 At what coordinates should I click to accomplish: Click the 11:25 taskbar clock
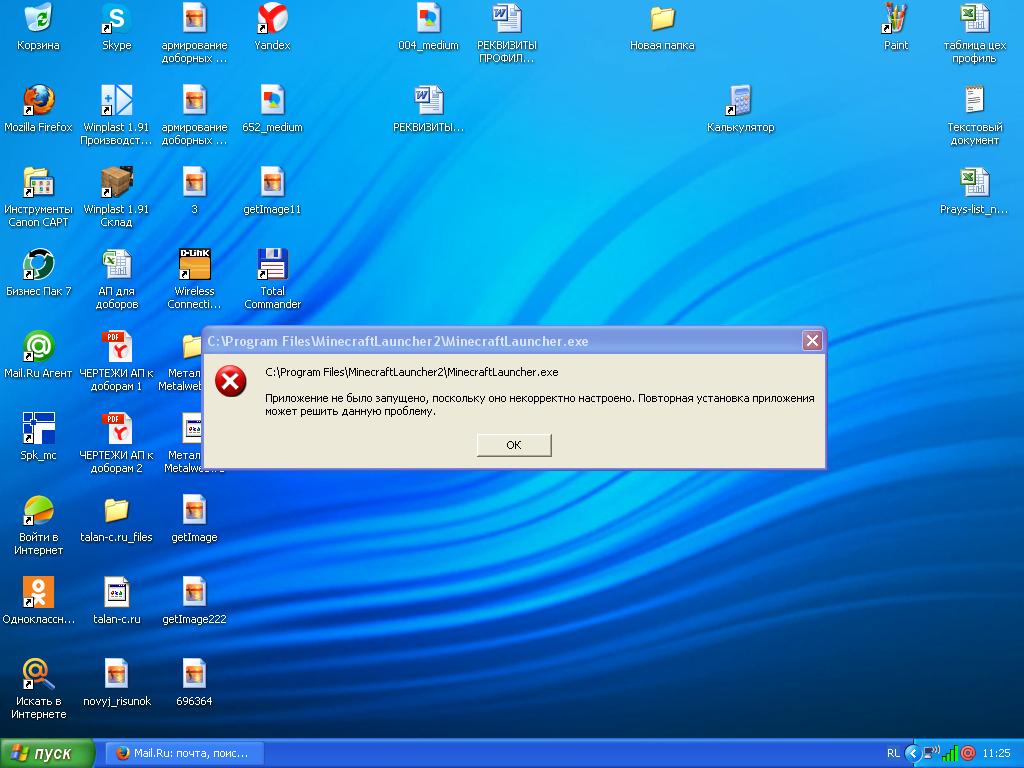(x=996, y=753)
